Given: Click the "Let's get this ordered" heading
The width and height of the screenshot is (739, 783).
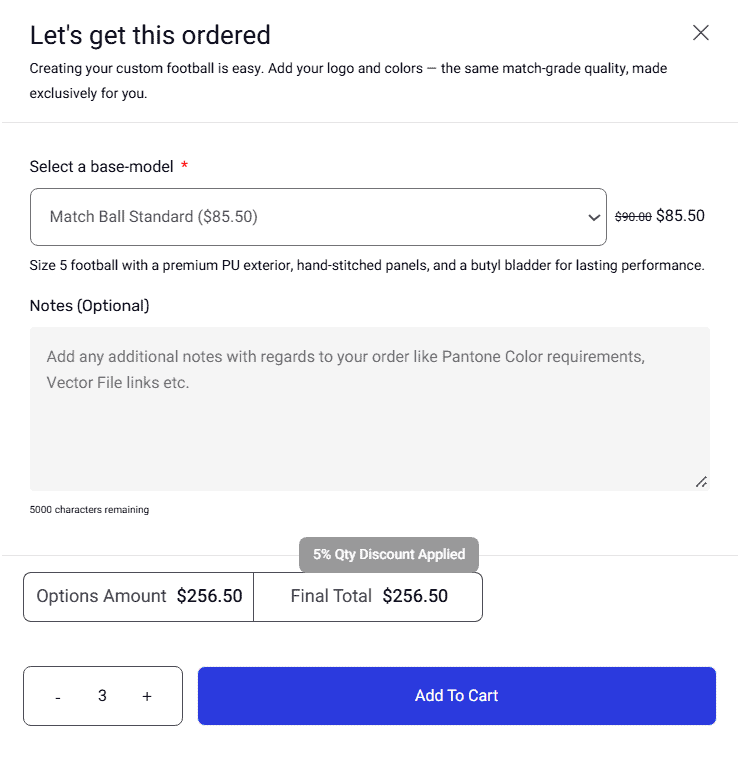Looking at the screenshot, I should 150,36.
